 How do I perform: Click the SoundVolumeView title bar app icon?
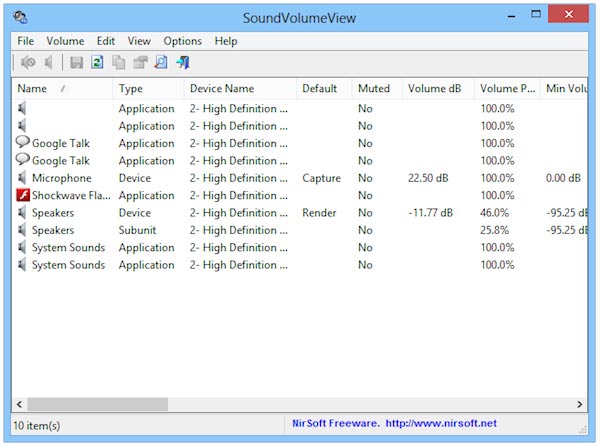(20, 17)
